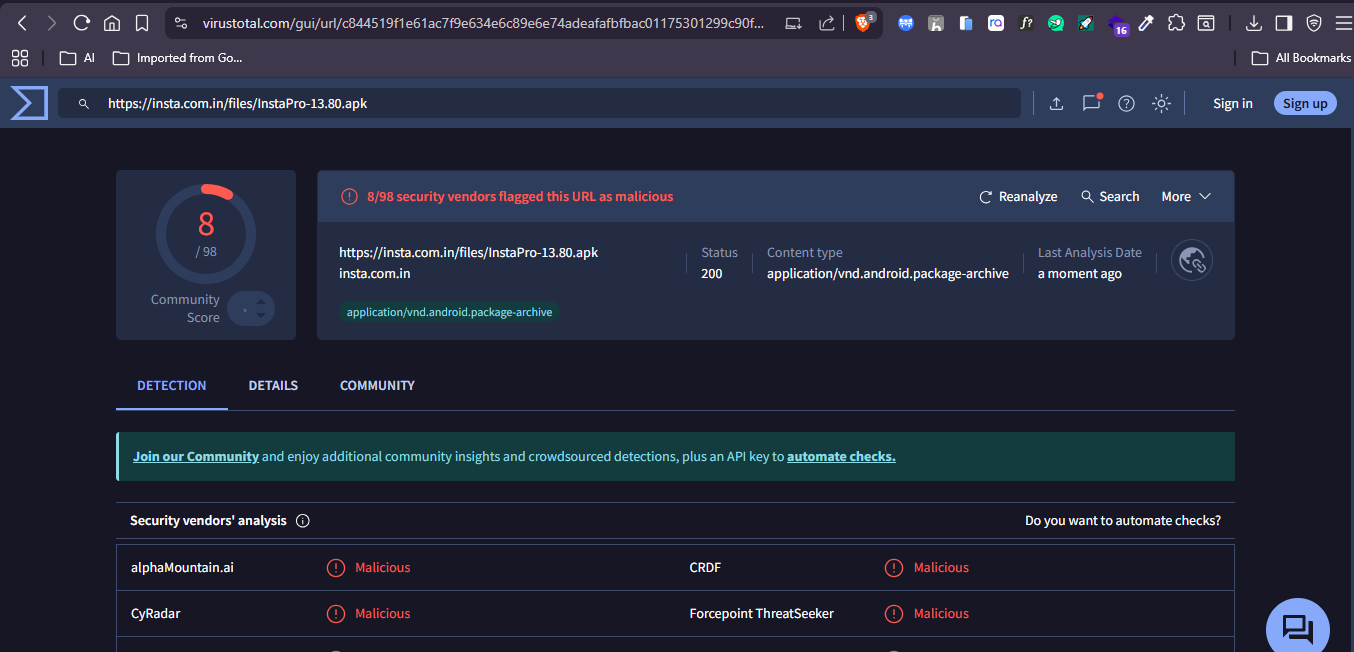Click the URL network graph globe icon
Image resolution: width=1354 pixels, height=652 pixels.
tap(1191, 260)
